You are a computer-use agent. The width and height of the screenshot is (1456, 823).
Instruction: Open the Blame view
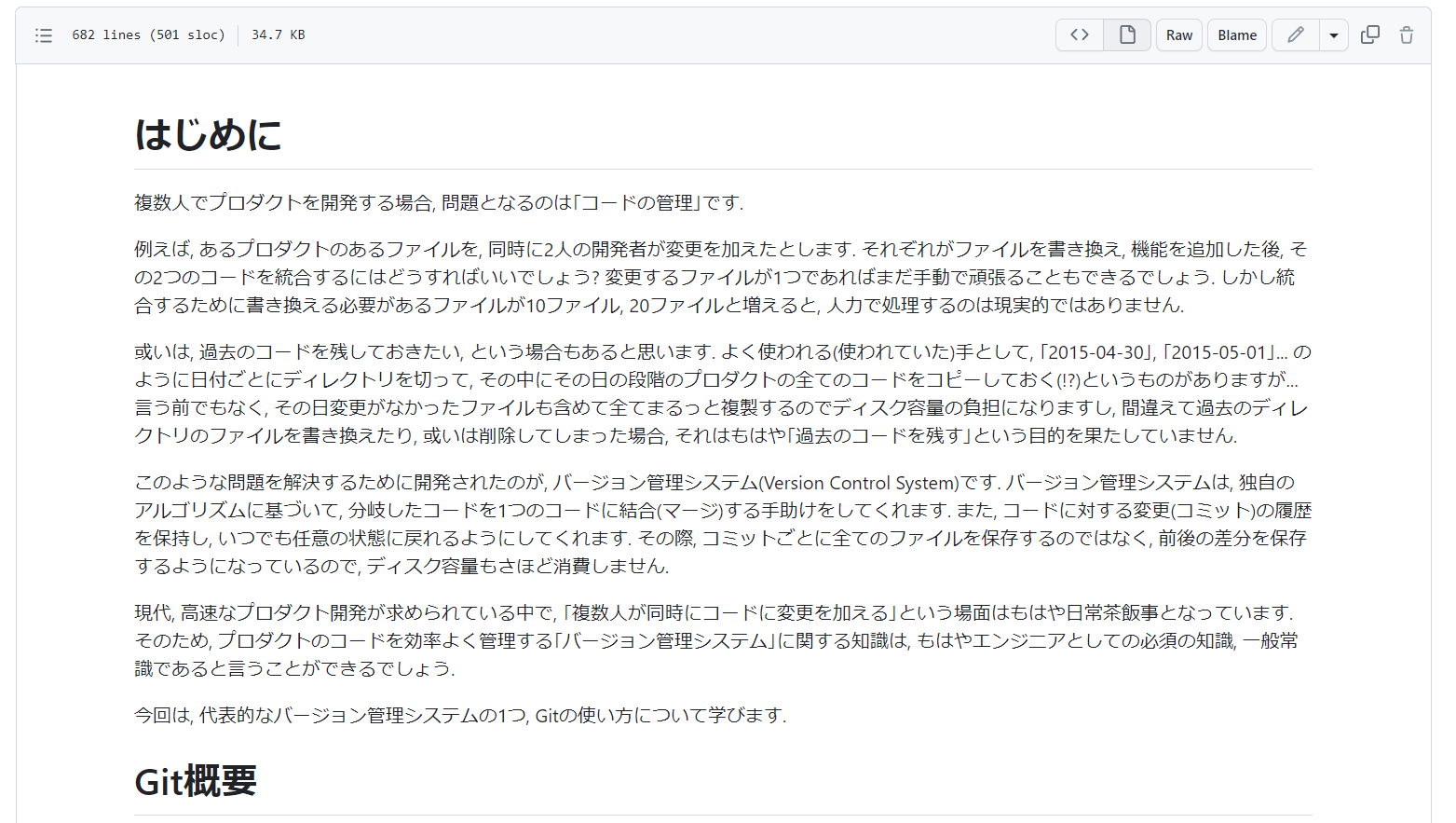(1237, 35)
